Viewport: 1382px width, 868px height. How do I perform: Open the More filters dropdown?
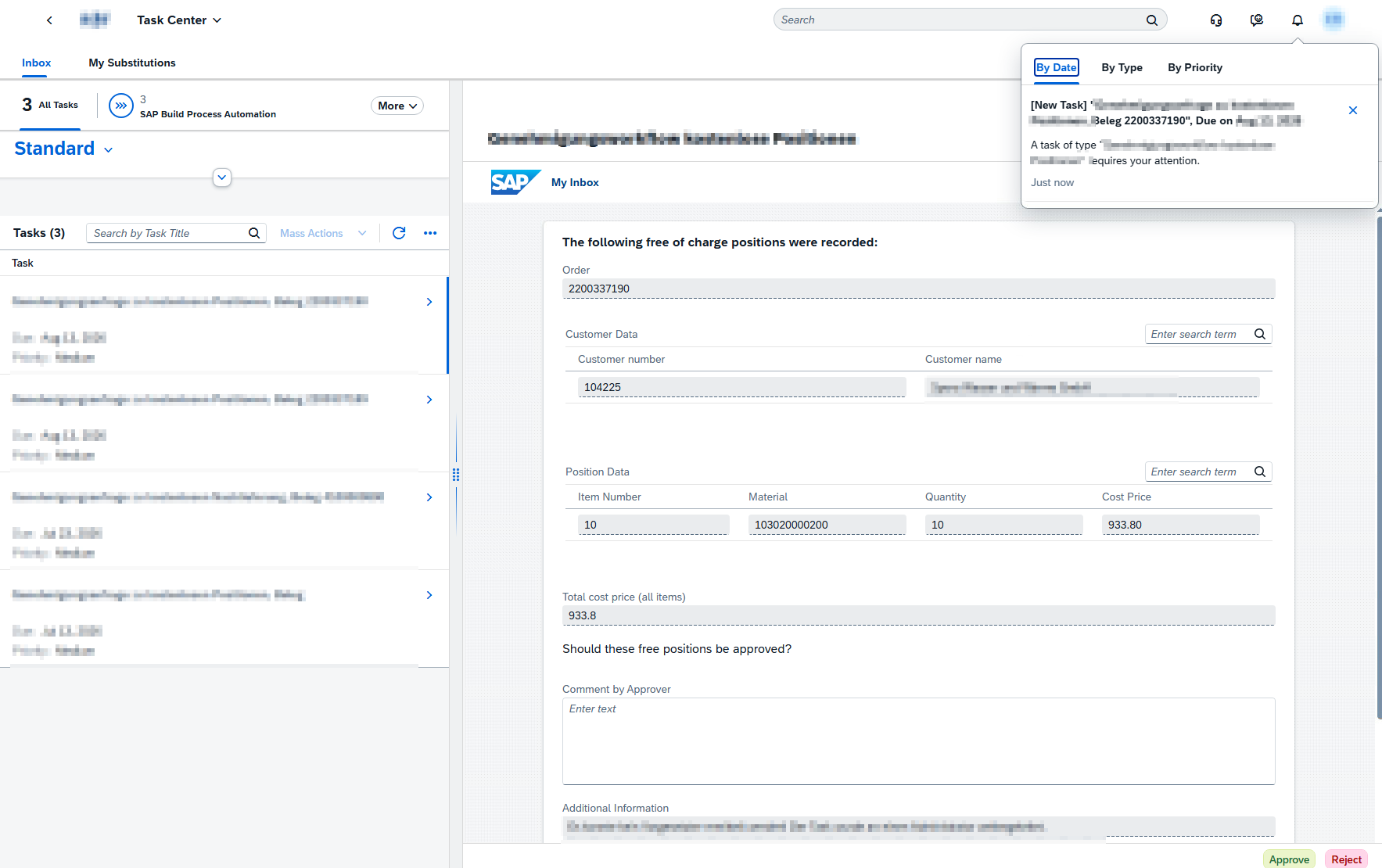(x=397, y=106)
